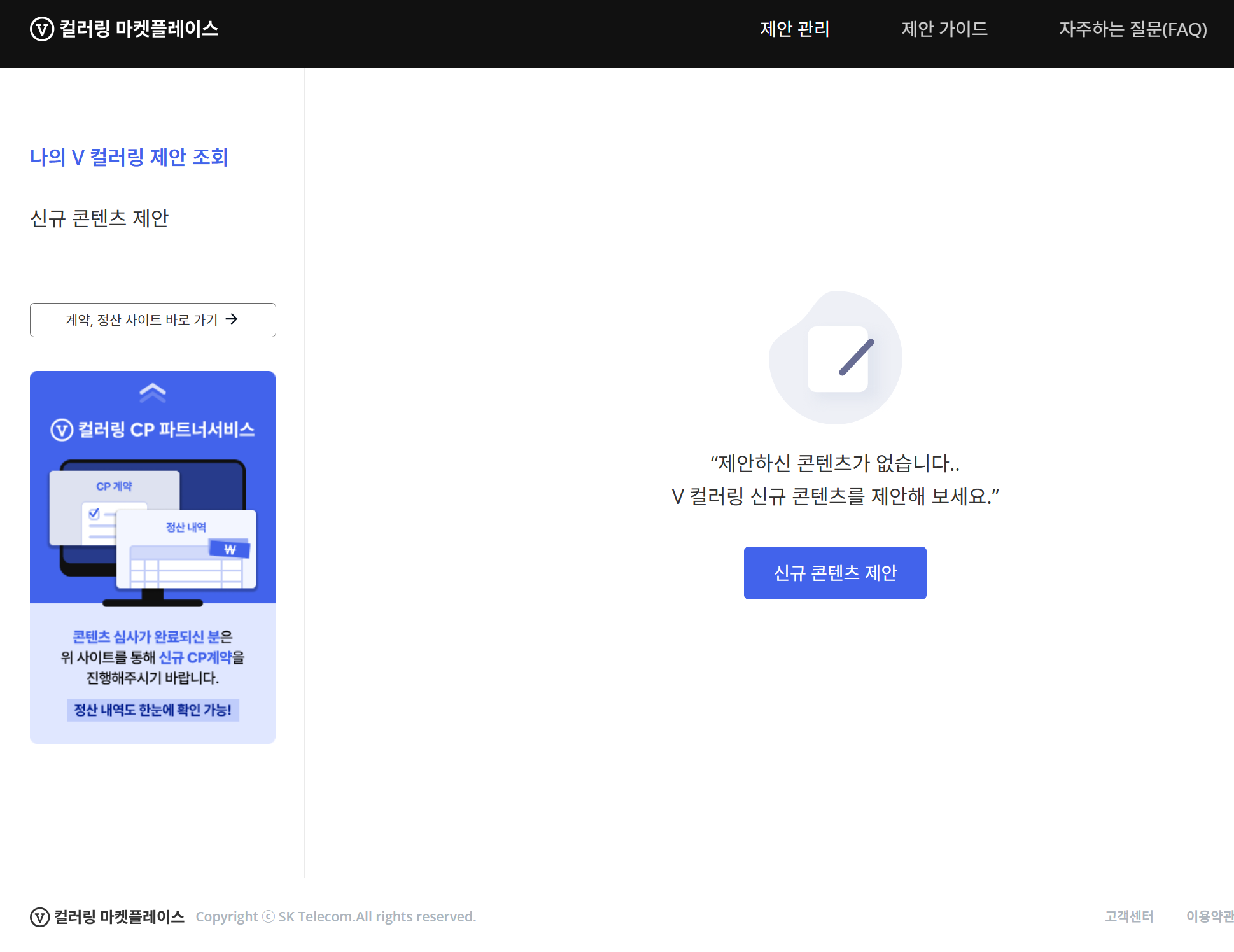Select 신규 콘텐츠 제안 in sidebar
This screenshot has width=1234, height=952.
tap(99, 218)
